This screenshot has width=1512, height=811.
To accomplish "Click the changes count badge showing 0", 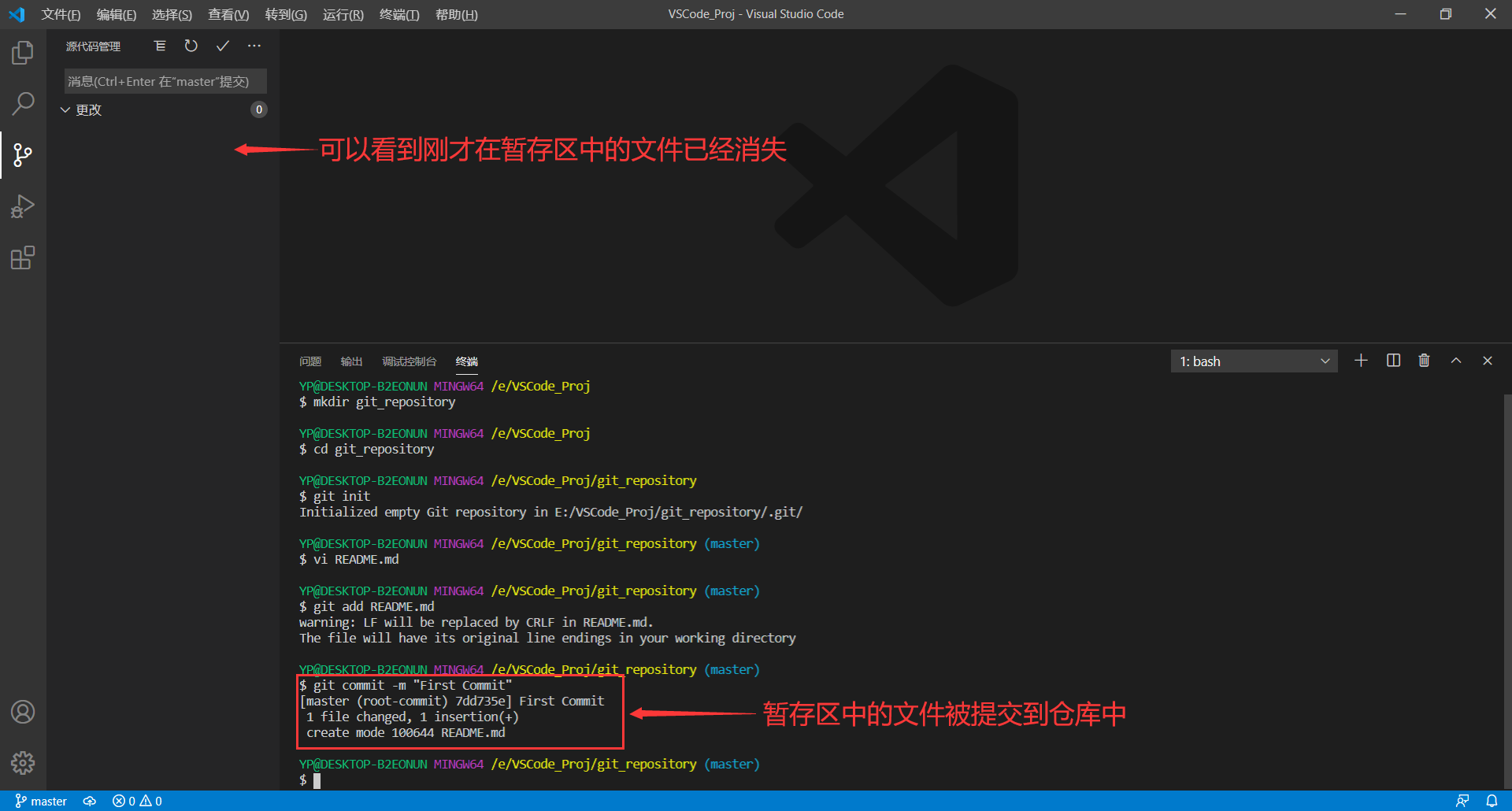I will click(x=258, y=109).
